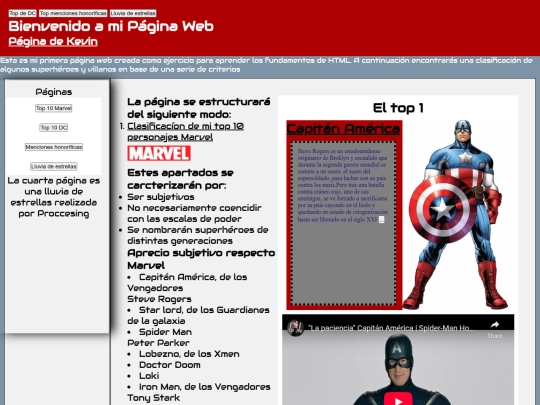Click the bullet 'No necesariamente coencidir con las escalas de poder'
Image resolution: width=540 pixels, height=405 pixels.
(x=195, y=214)
